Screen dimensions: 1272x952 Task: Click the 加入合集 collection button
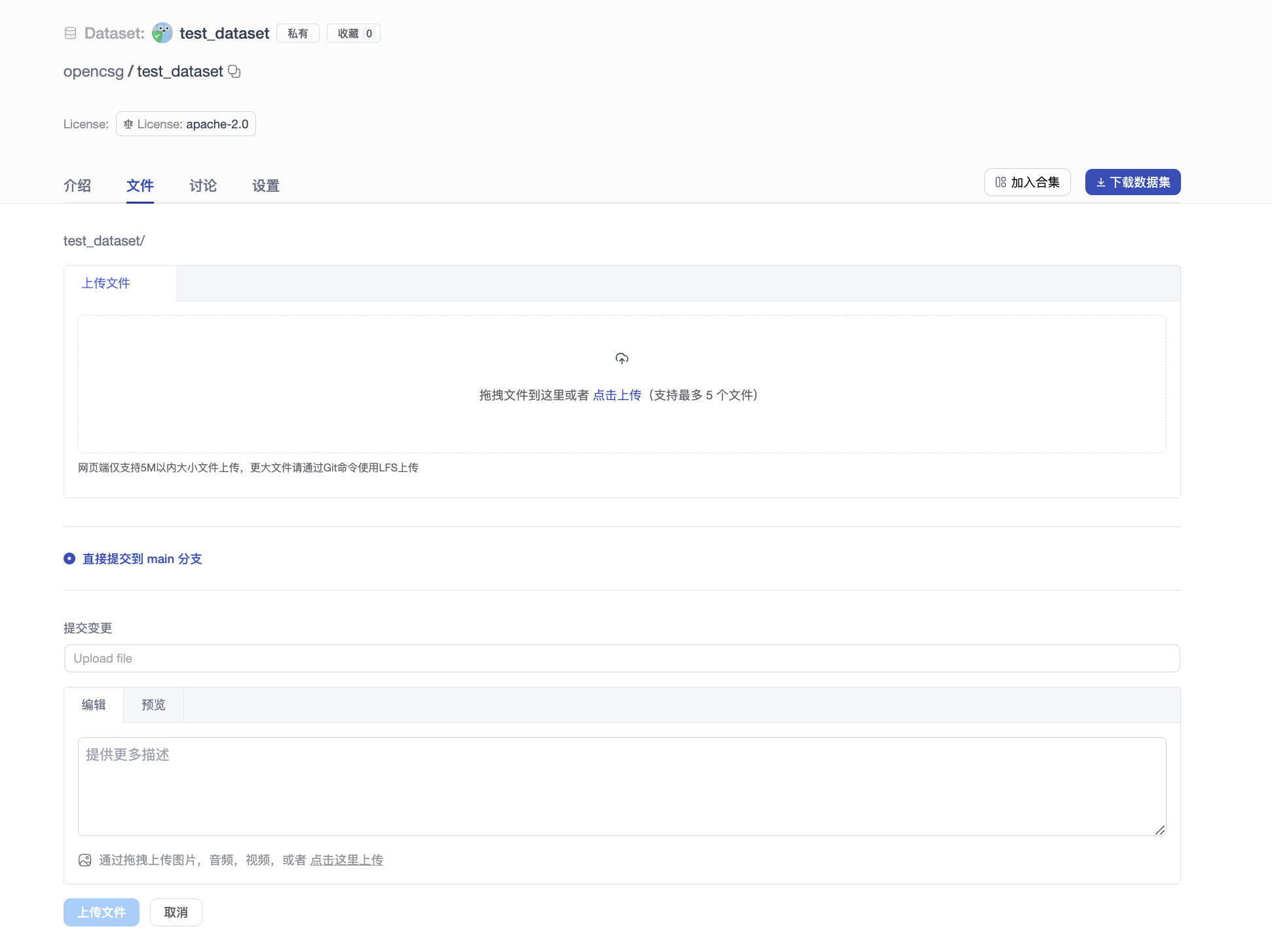tap(1027, 182)
